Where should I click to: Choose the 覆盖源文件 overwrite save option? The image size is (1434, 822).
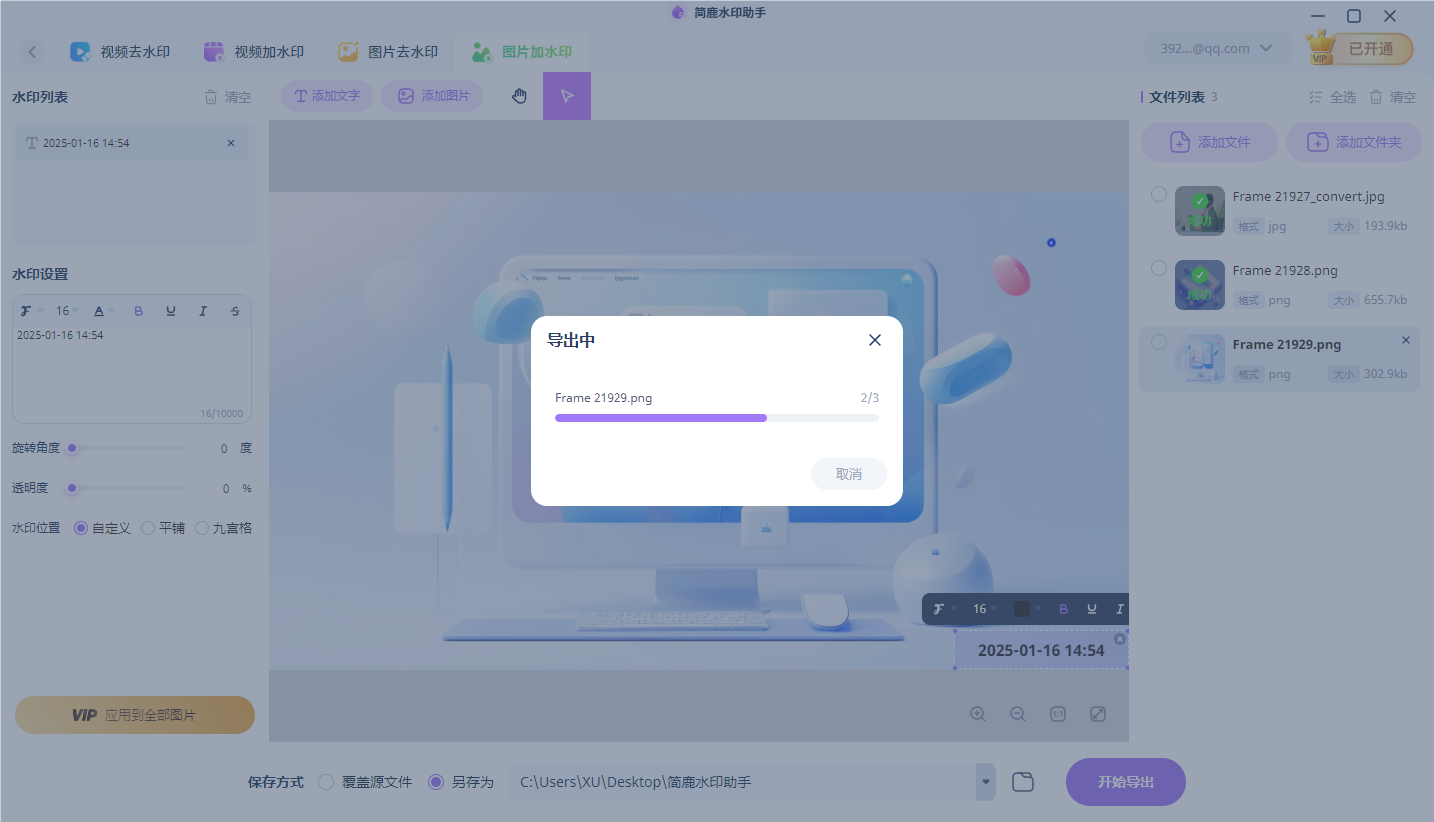(x=325, y=781)
